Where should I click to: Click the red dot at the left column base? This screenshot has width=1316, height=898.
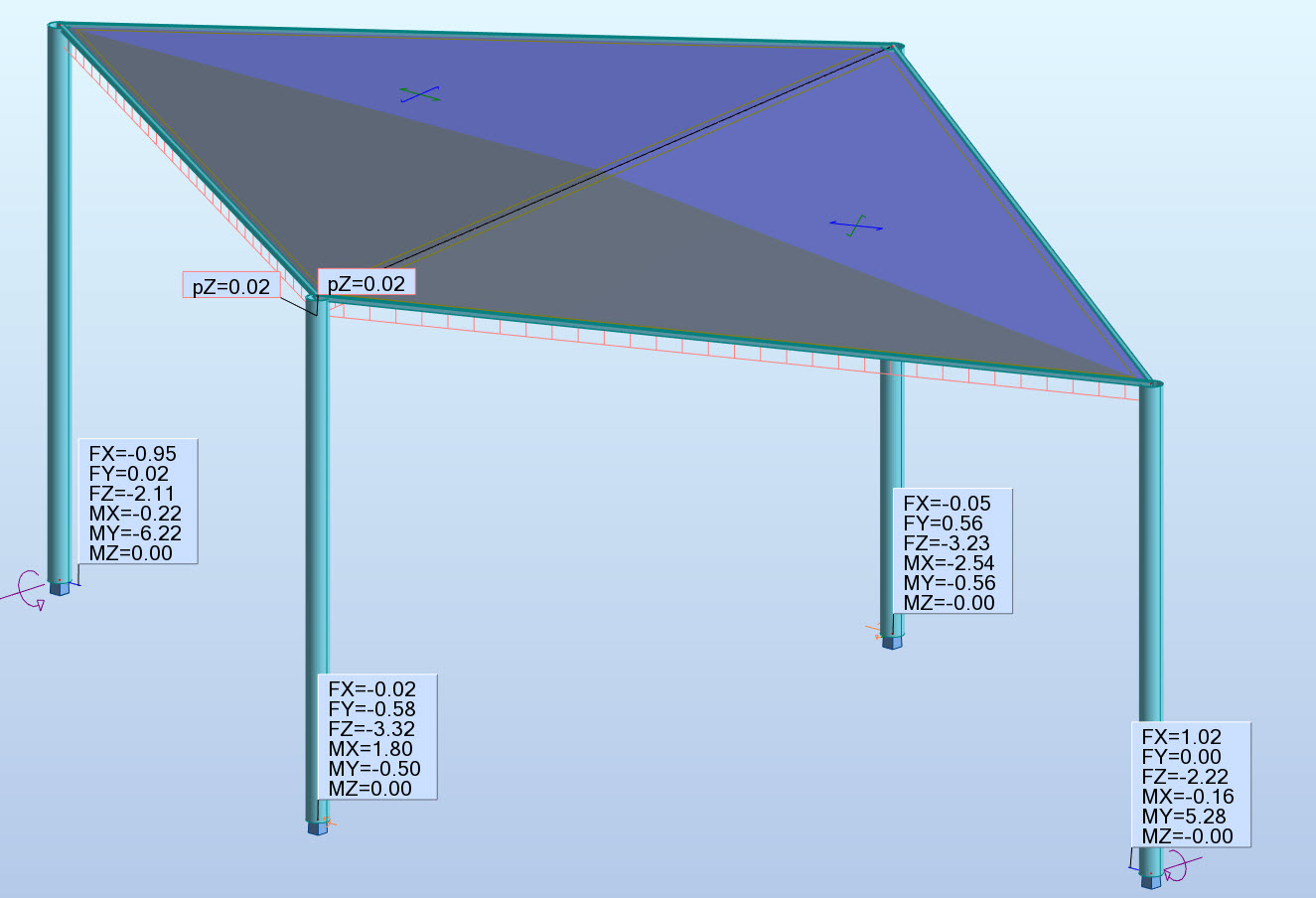coord(60,580)
